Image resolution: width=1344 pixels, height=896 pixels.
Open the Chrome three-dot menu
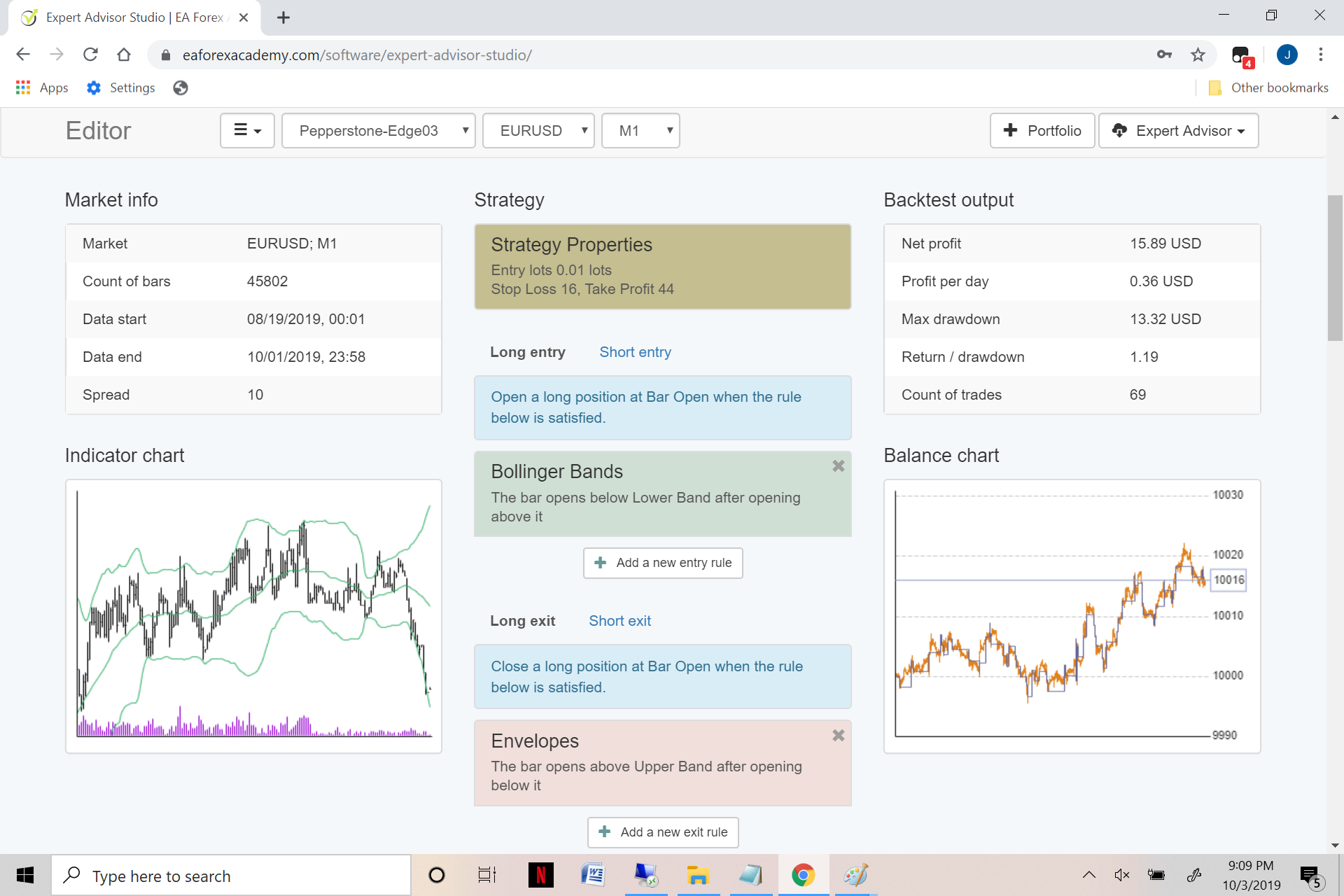point(1320,55)
